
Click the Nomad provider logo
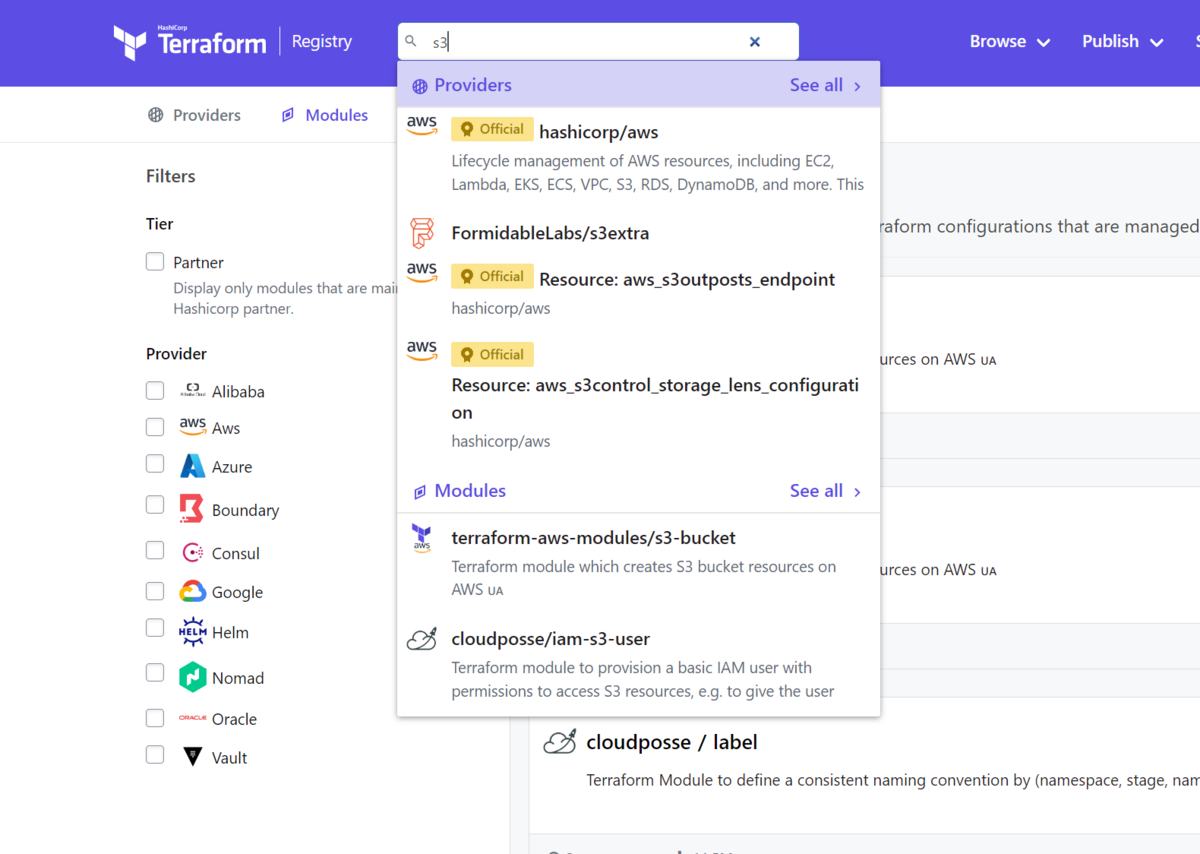pos(192,677)
